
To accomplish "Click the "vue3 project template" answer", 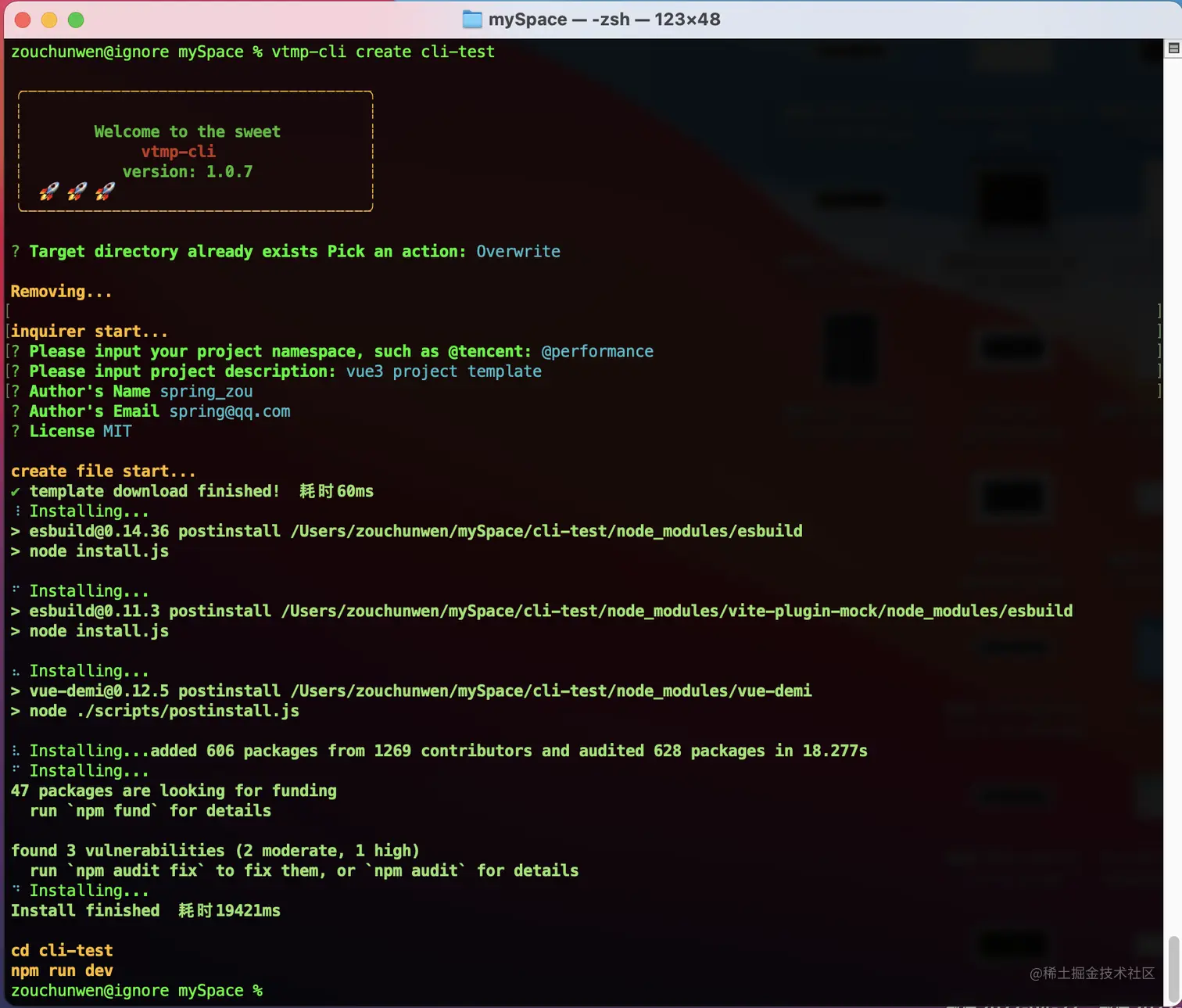I will pyautogui.click(x=443, y=371).
